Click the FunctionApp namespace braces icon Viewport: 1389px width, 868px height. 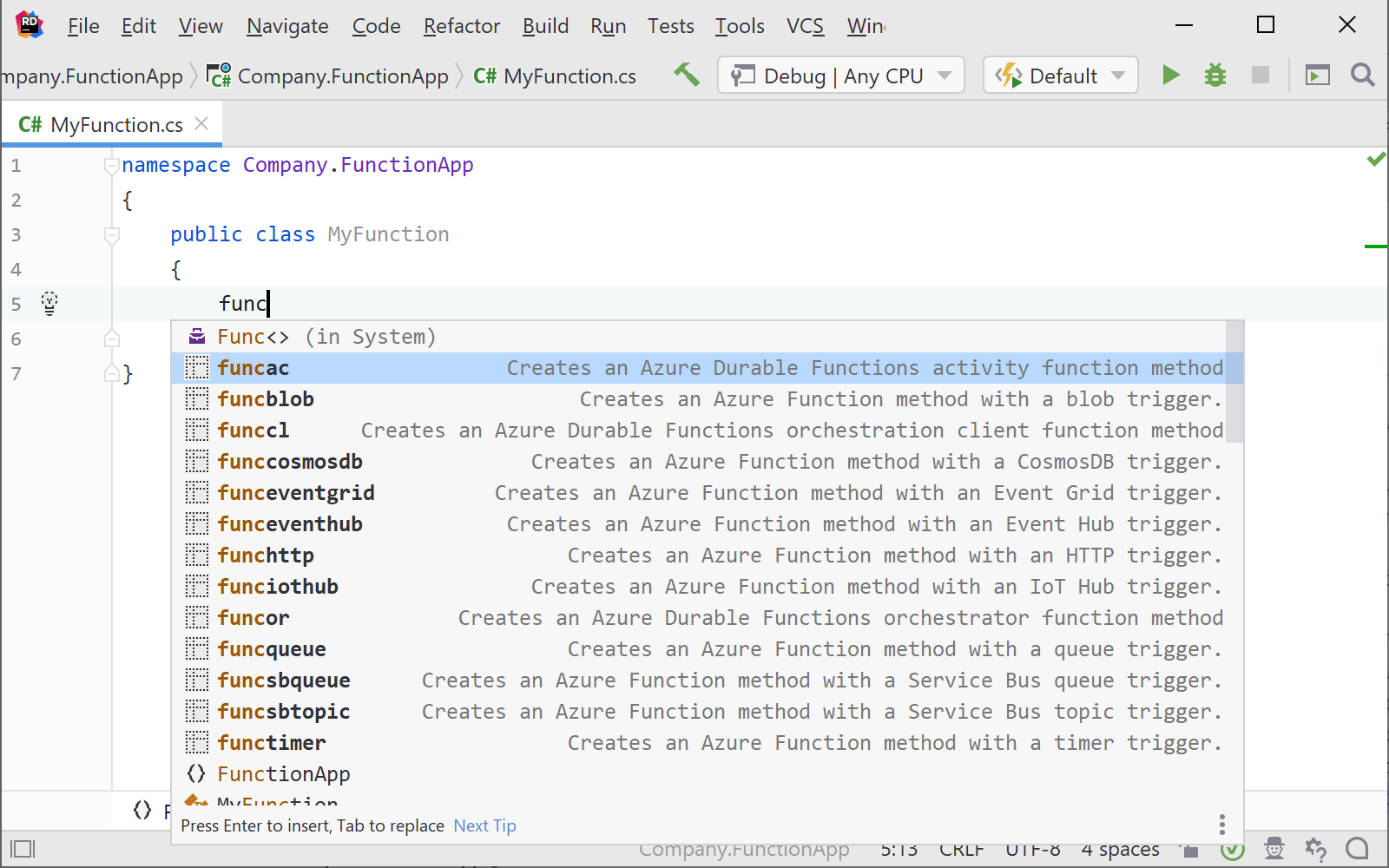click(197, 773)
